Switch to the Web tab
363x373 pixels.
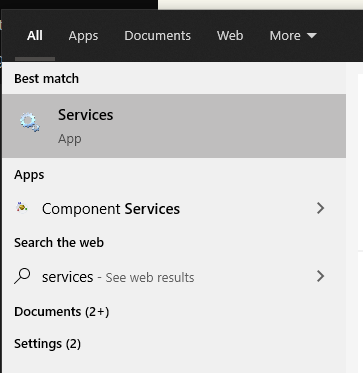point(230,36)
